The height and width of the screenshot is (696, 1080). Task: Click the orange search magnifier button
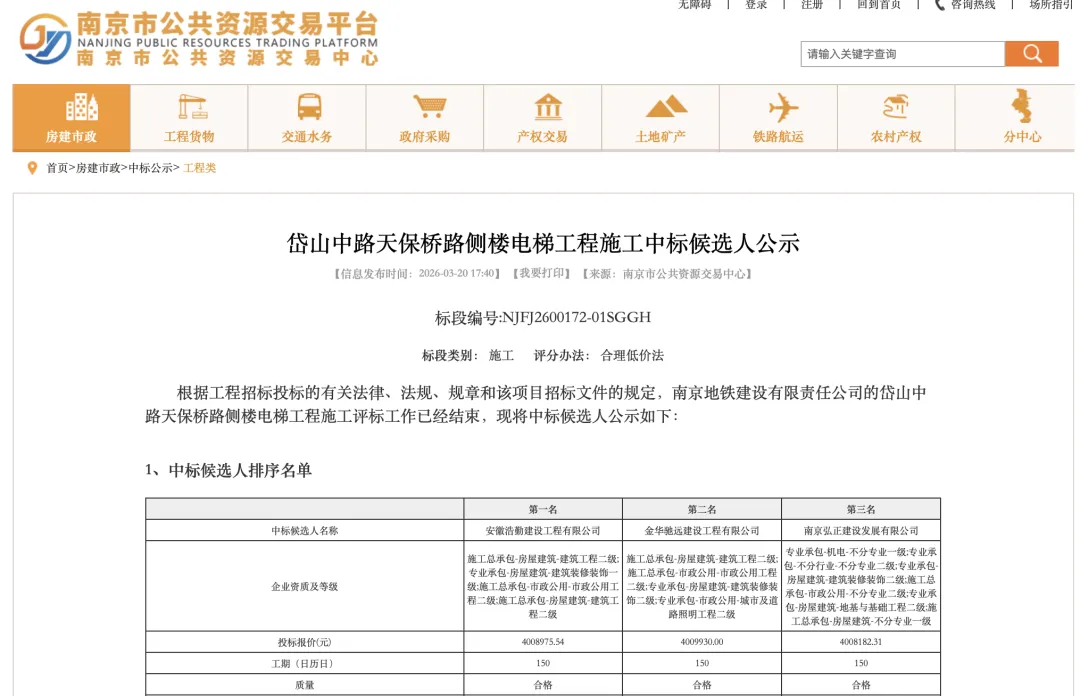click(1031, 54)
